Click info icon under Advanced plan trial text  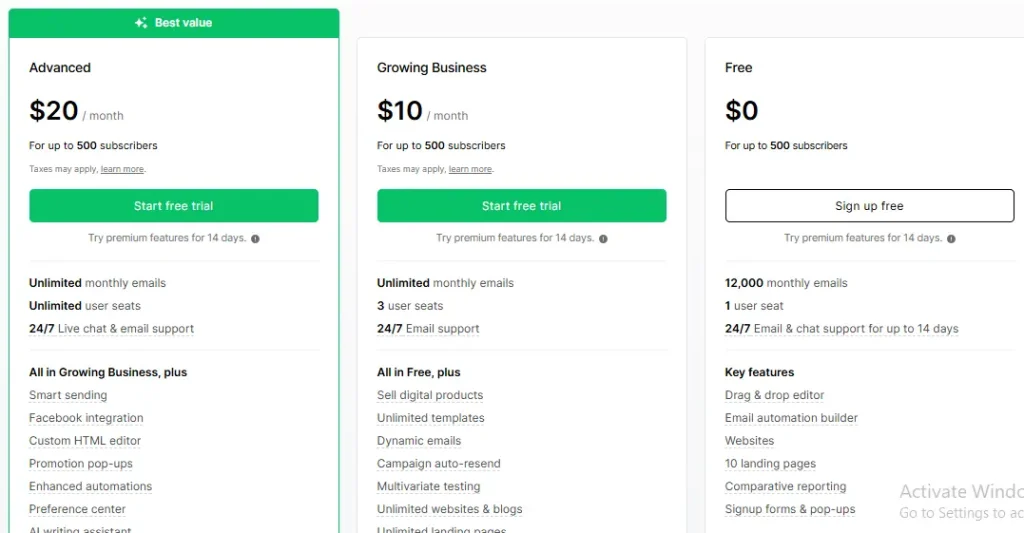pyautogui.click(x=255, y=239)
